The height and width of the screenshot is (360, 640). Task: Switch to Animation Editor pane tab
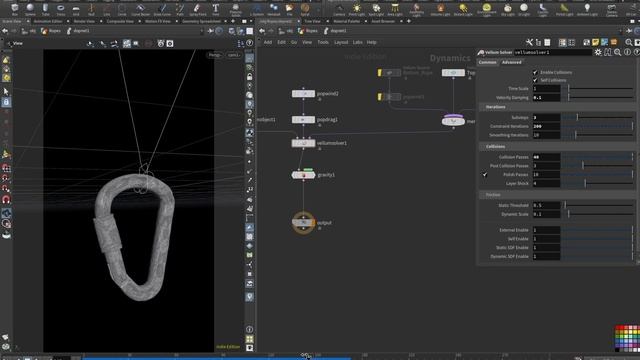[48, 21]
